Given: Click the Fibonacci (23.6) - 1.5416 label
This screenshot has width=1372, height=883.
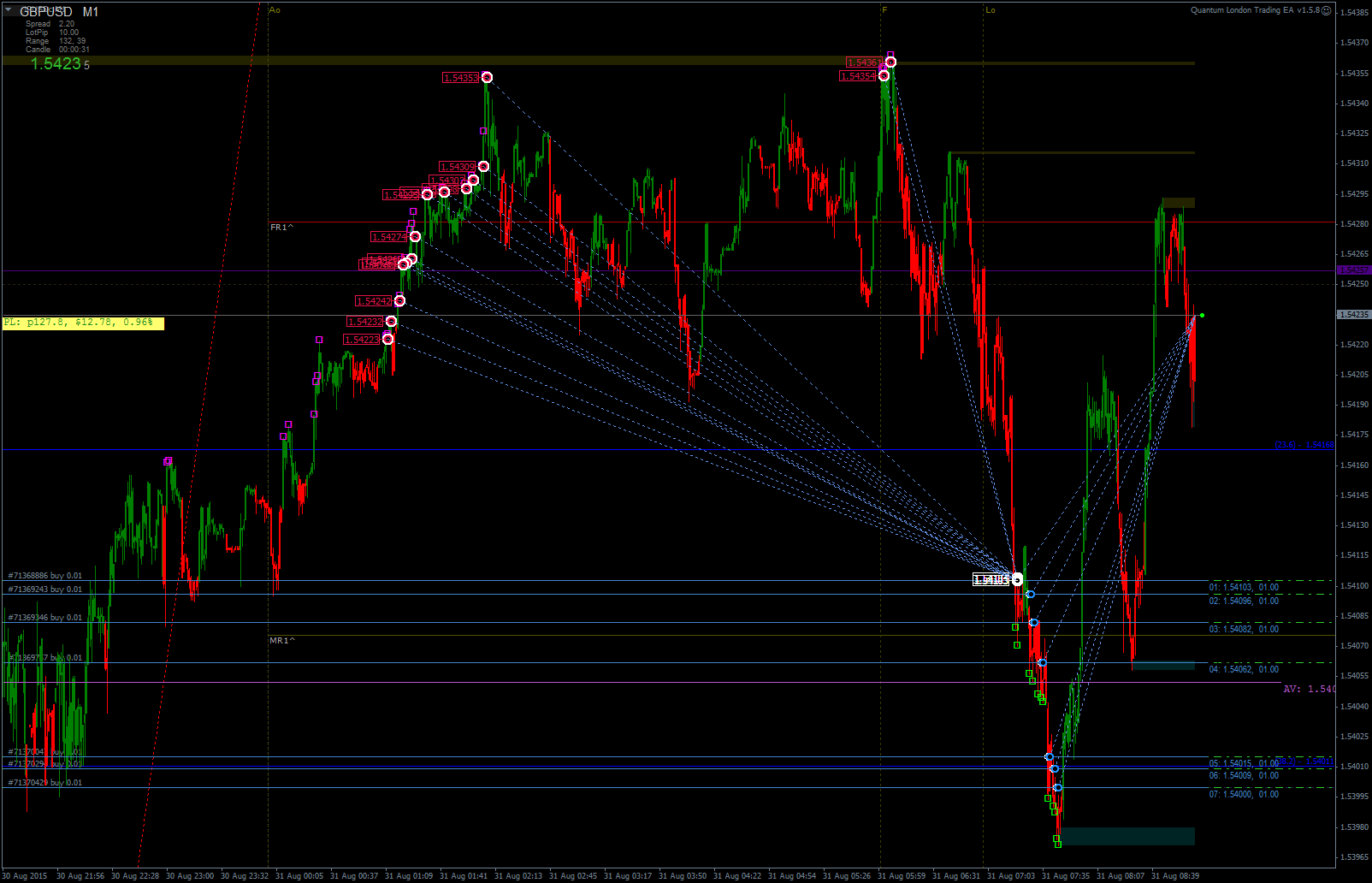Looking at the screenshot, I should pos(1304,445).
